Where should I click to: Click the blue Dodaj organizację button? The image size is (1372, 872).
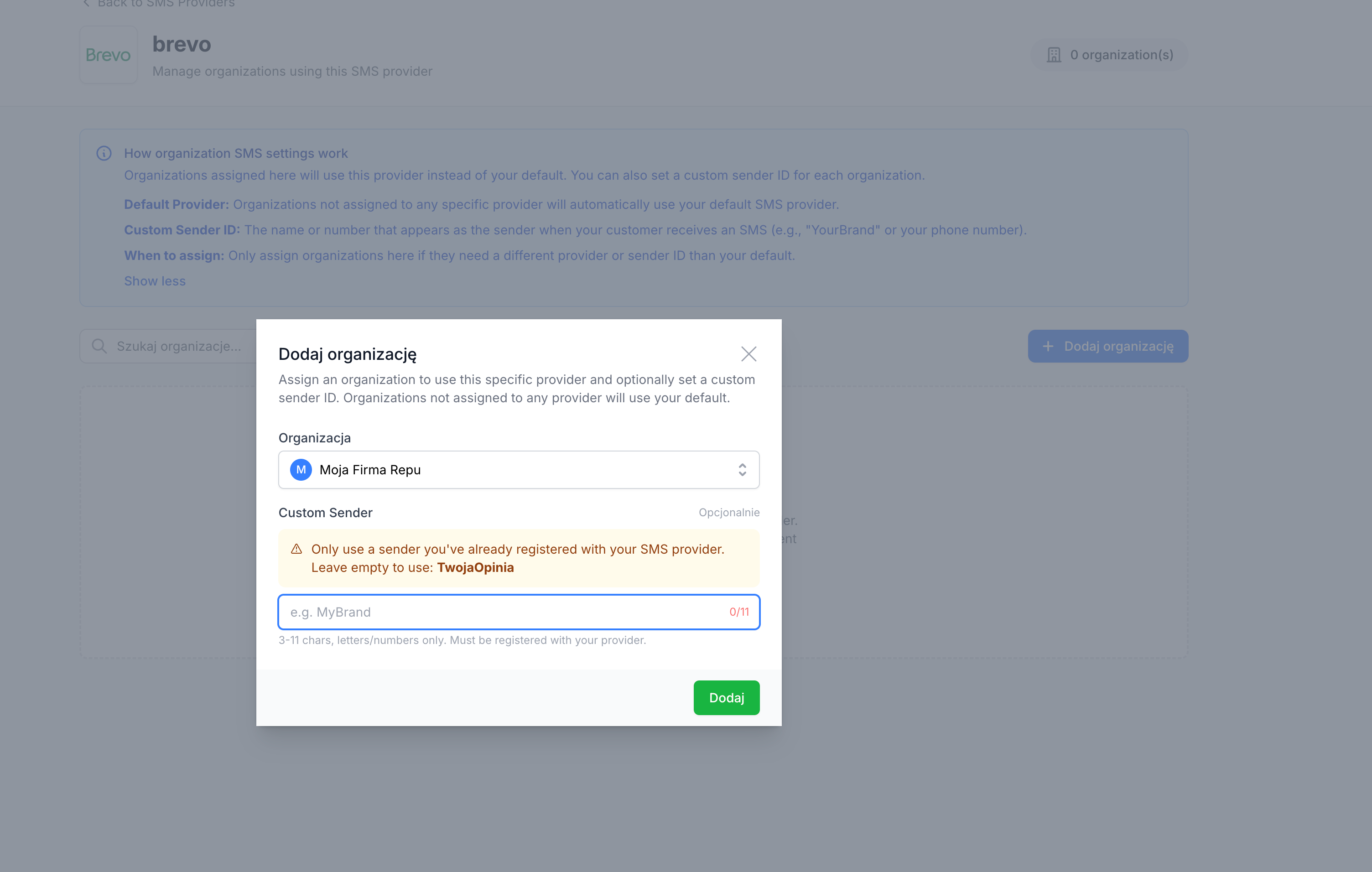[1107, 346]
